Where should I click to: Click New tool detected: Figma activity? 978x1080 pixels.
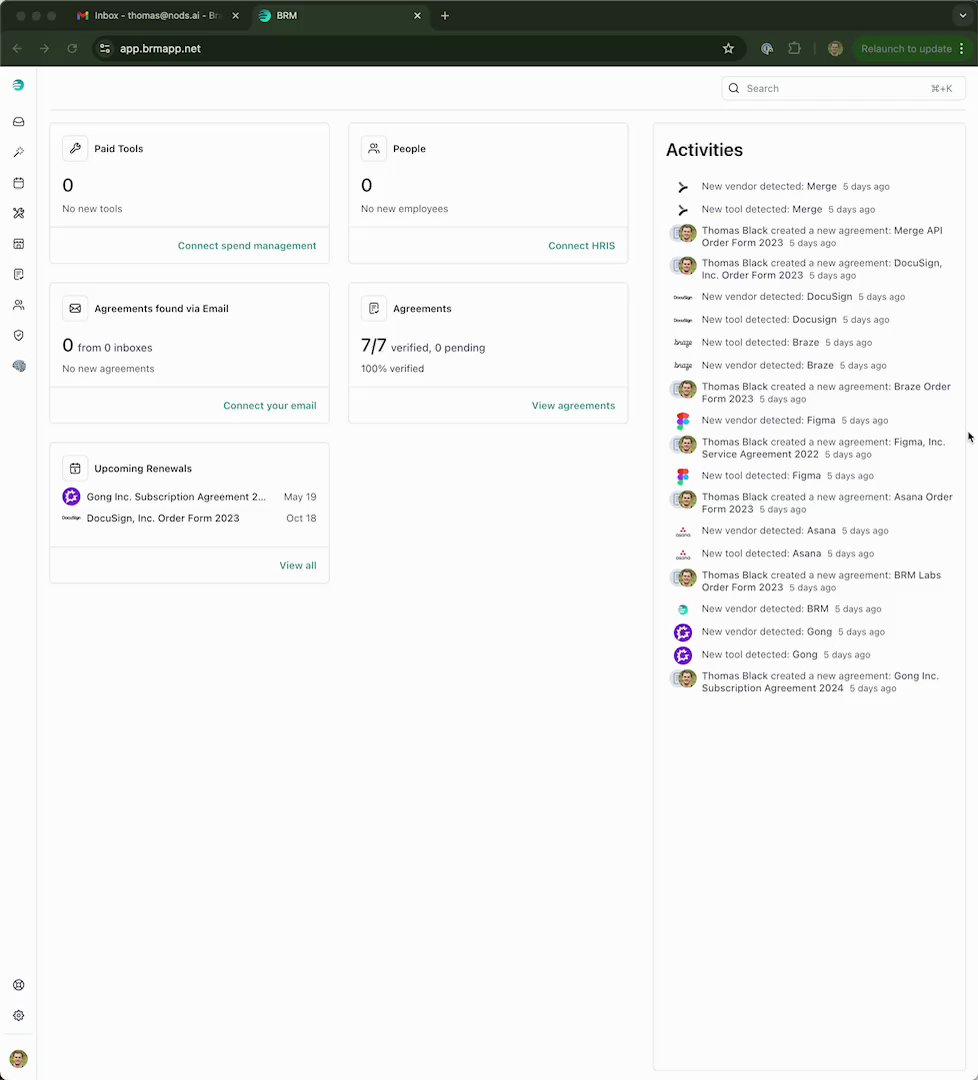coord(787,476)
